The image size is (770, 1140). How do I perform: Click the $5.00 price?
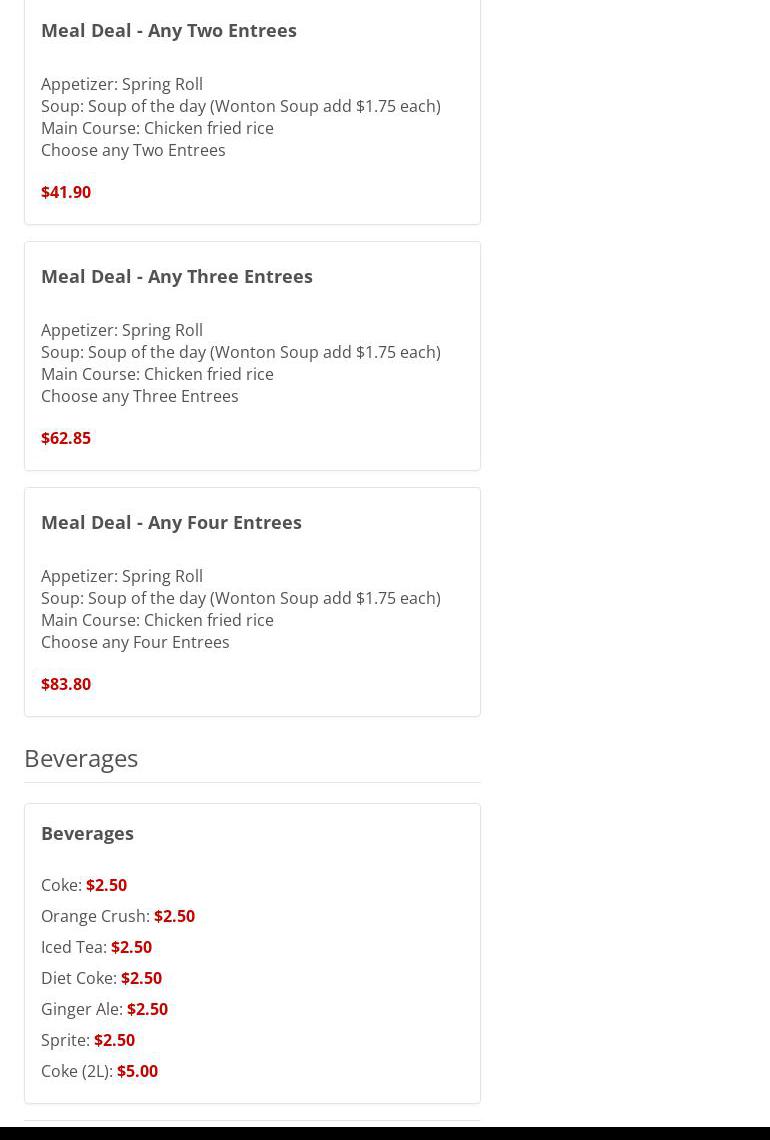point(137,1071)
